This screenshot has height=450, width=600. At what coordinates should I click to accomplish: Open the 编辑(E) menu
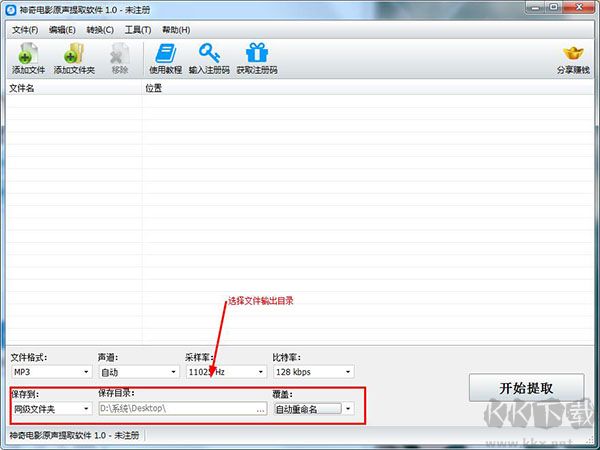pyautogui.click(x=62, y=30)
